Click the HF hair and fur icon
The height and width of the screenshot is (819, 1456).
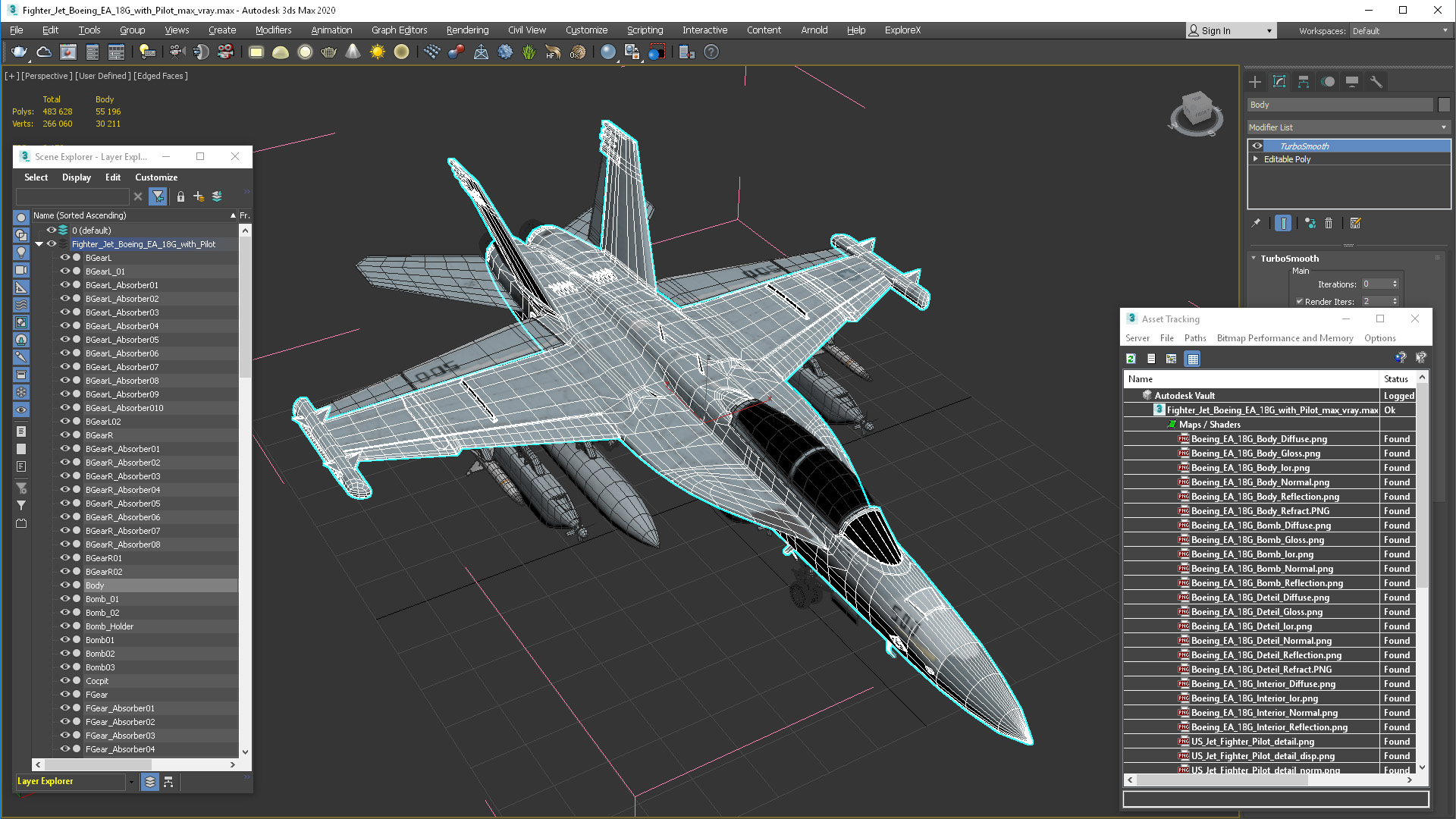553,52
